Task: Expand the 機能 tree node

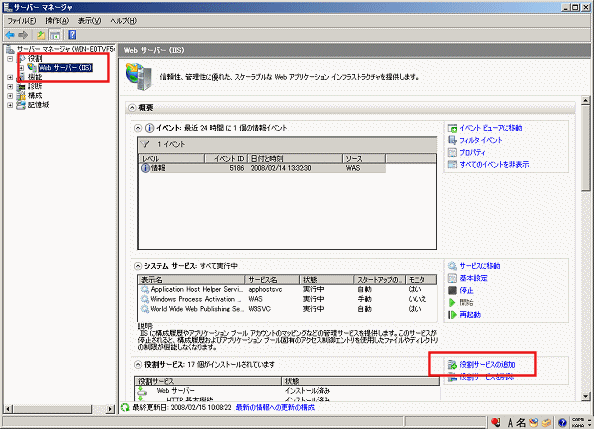Action: coord(10,77)
